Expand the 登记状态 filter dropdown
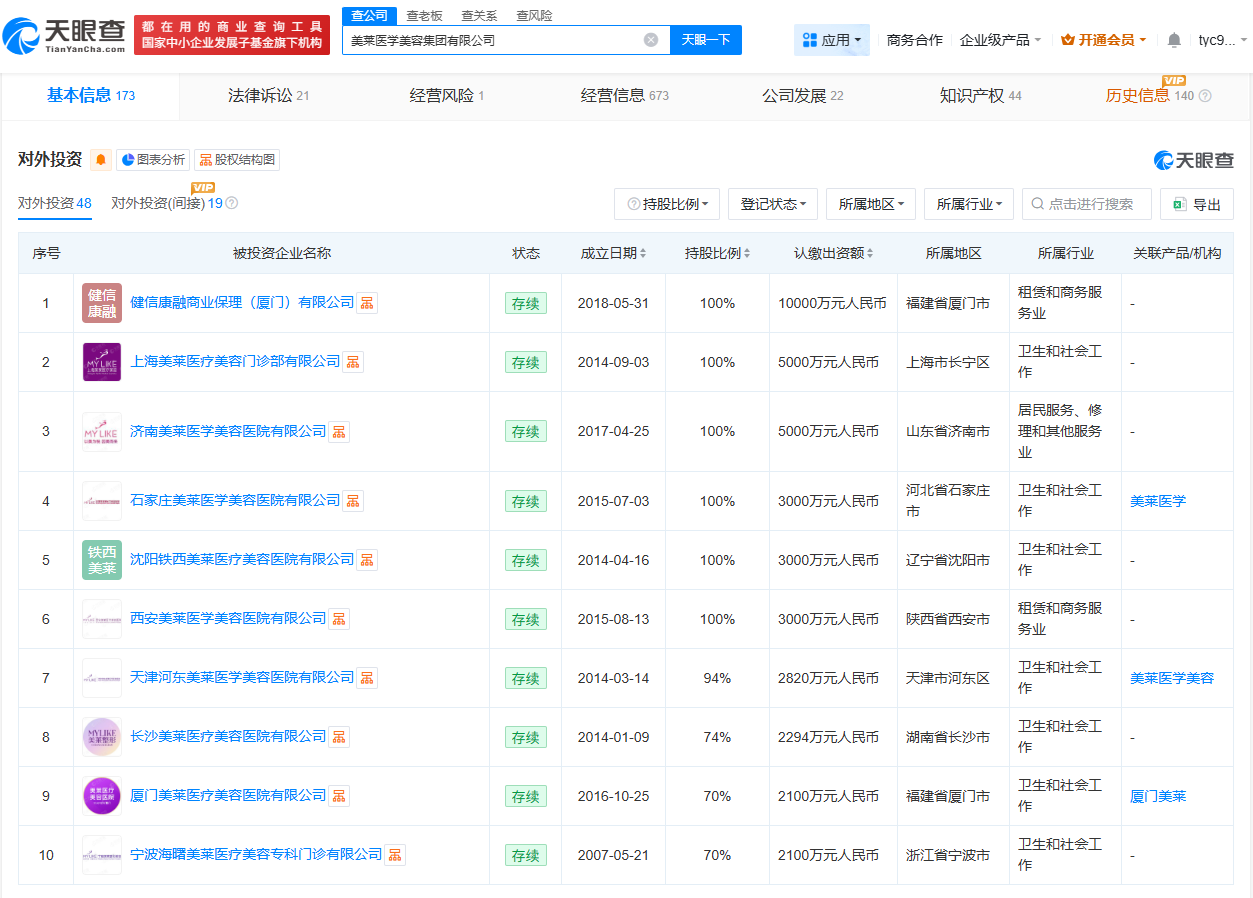The width and height of the screenshot is (1253, 898). pyautogui.click(x=773, y=204)
